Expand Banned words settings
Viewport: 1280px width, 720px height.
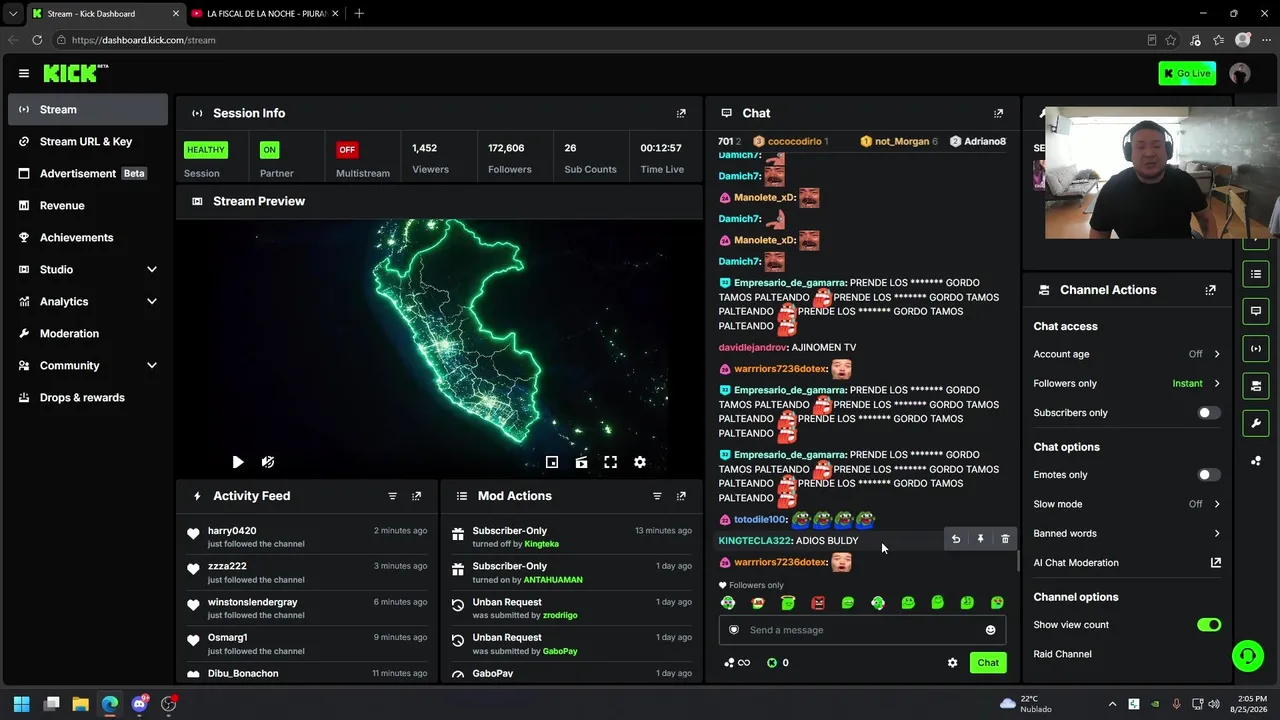1127,533
